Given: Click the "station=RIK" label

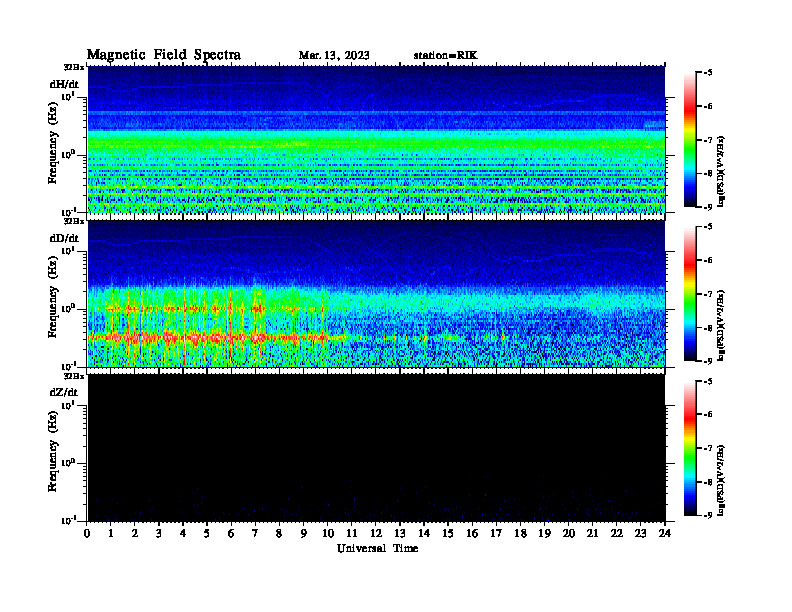Looking at the screenshot, I should tap(445, 56).
